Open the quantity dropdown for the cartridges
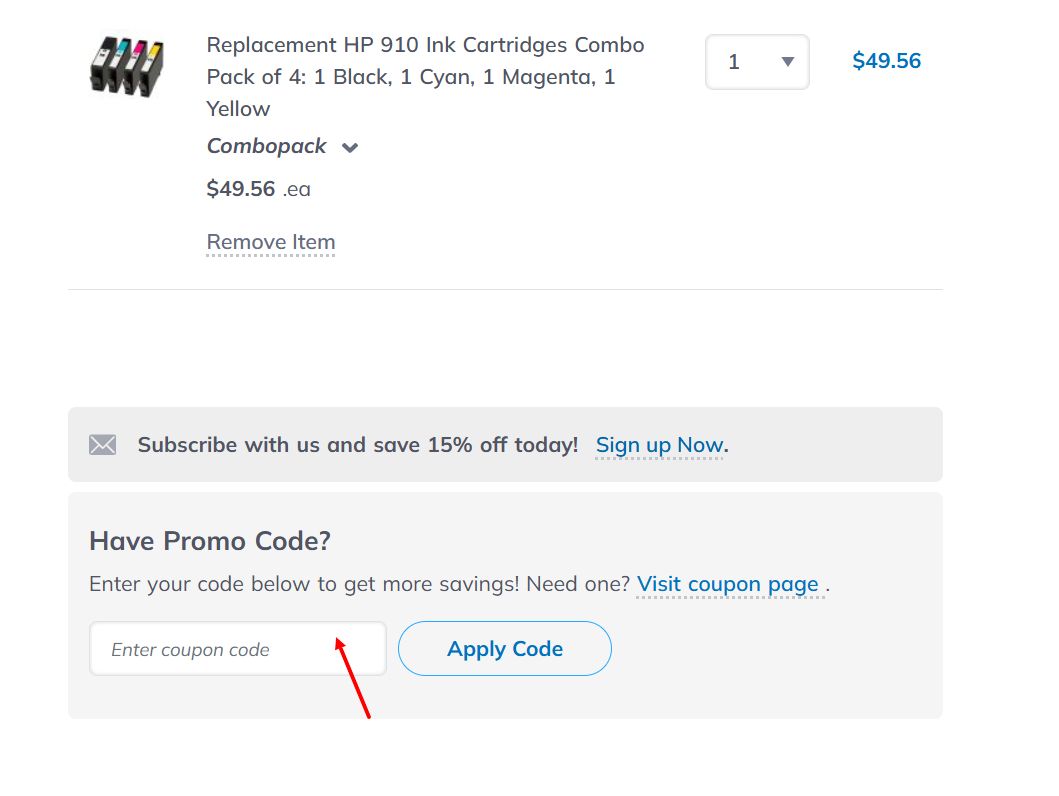This screenshot has width=1059, height=796. coord(757,61)
